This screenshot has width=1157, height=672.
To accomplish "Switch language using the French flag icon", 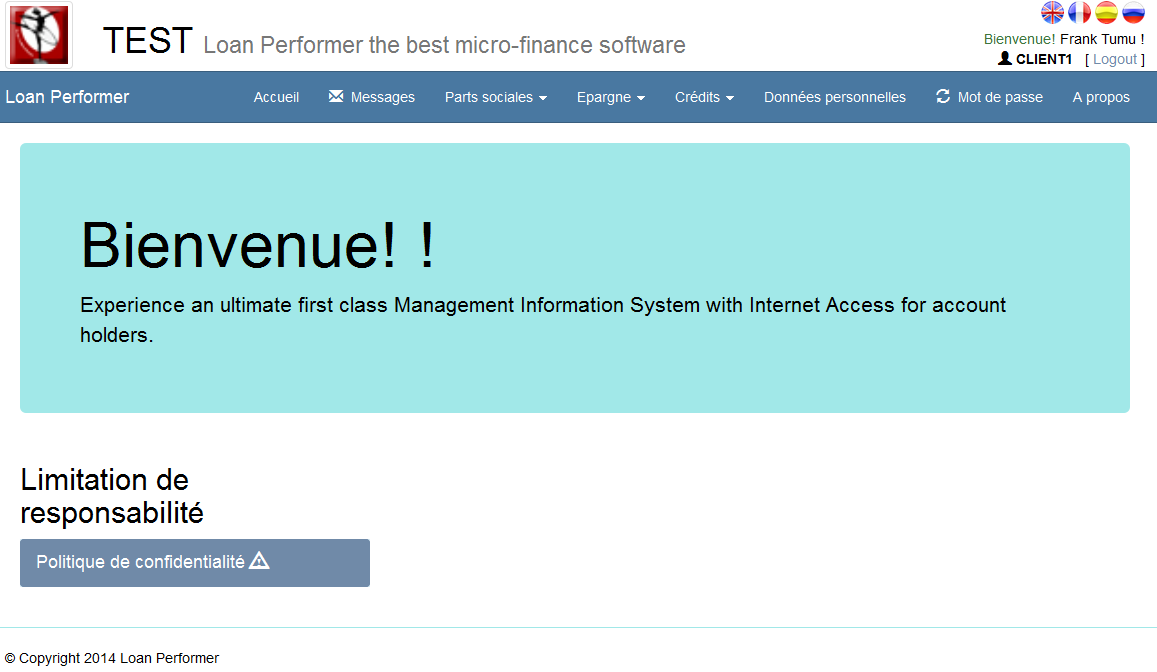I will (1080, 13).
